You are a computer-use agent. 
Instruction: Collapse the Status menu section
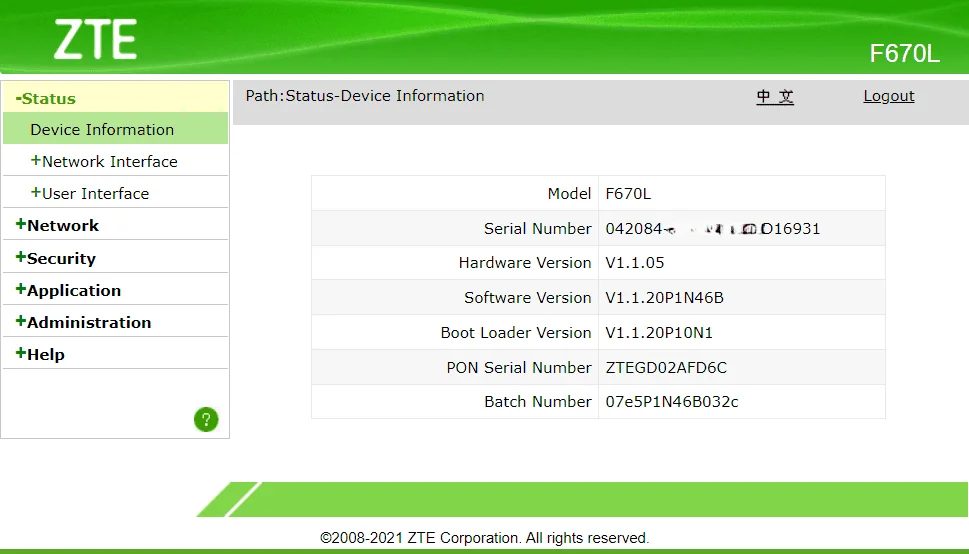click(46, 98)
